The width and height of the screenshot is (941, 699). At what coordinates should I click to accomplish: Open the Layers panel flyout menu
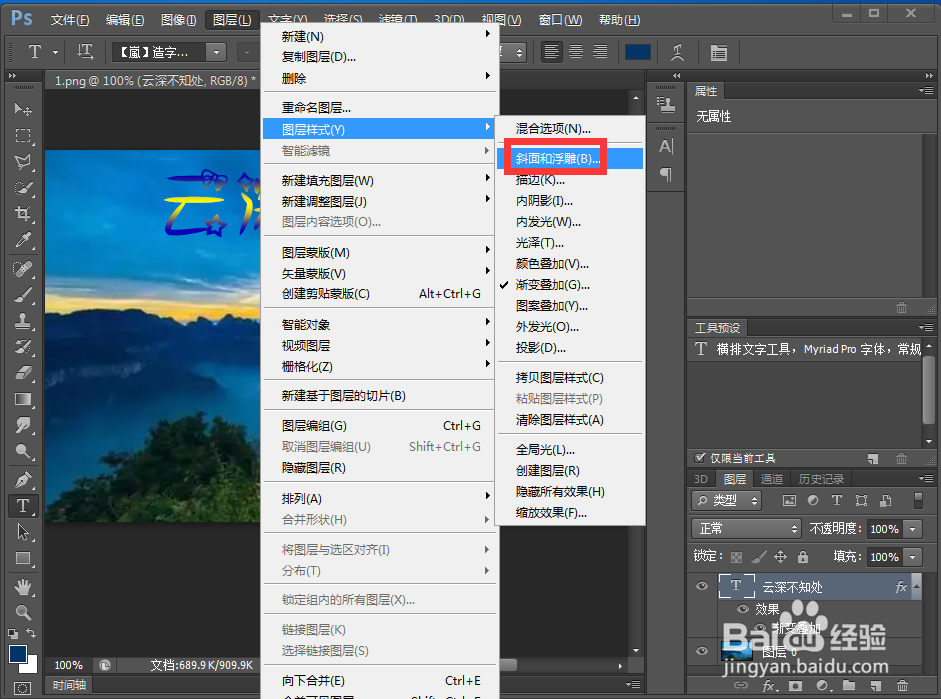click(x=926, y=478)
